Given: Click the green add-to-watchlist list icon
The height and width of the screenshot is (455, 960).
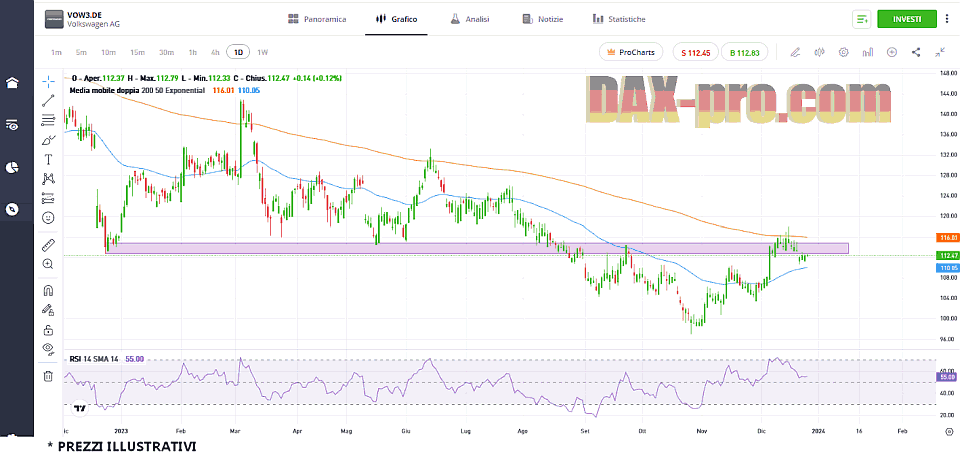Looking at the screenshot, I should (861, 19).
